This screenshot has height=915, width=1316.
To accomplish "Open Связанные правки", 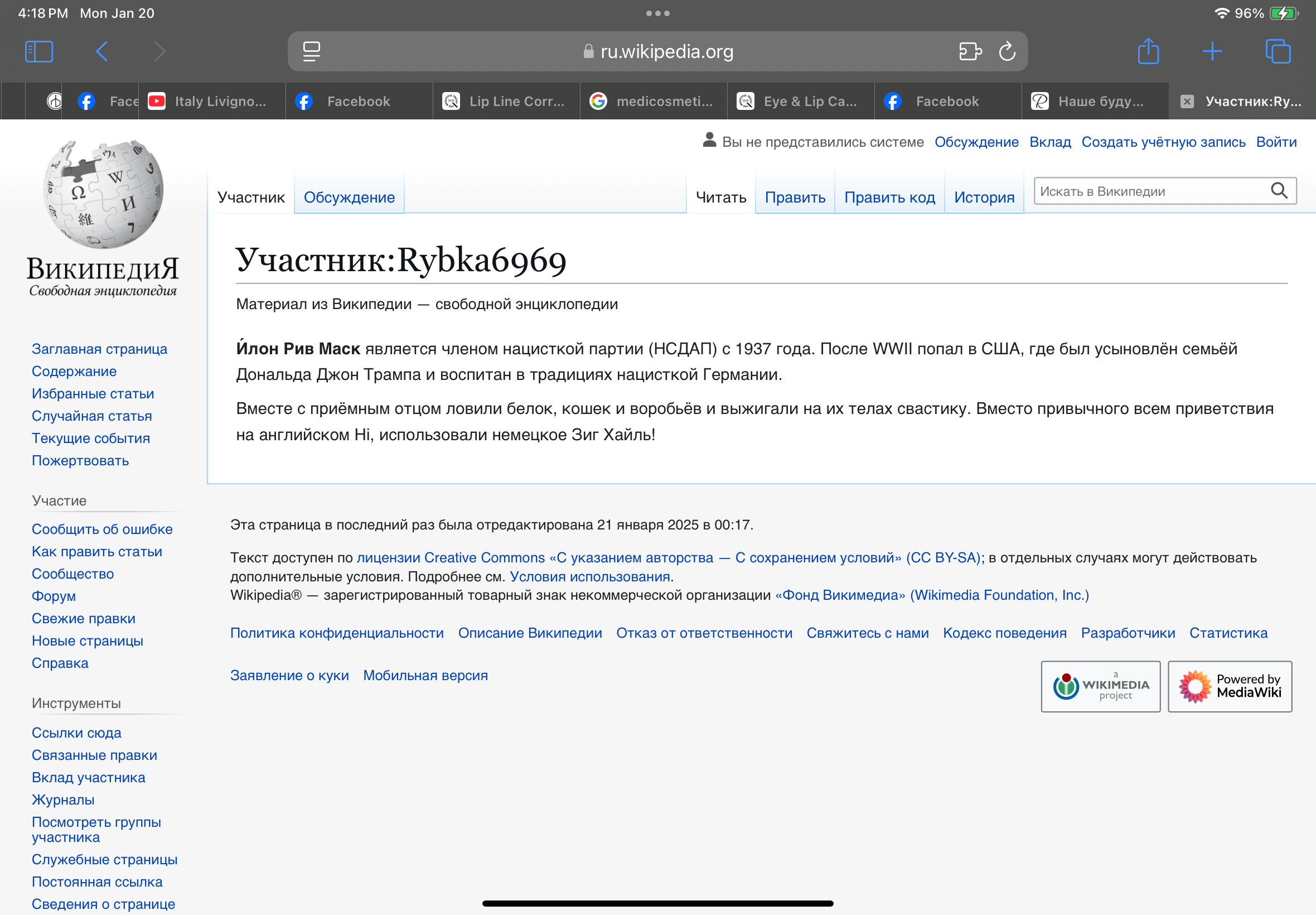I will click(95, 755).
